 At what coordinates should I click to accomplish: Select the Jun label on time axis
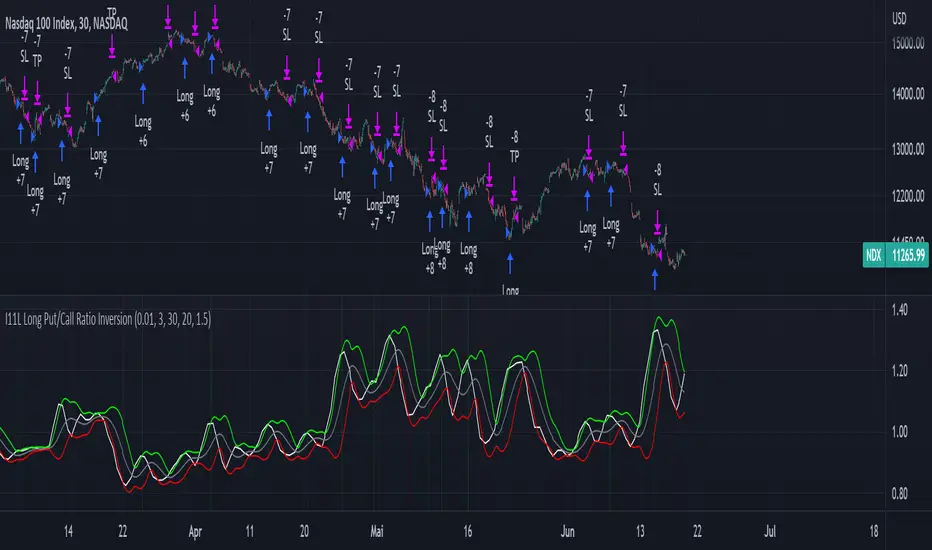(x=572, y=531)
